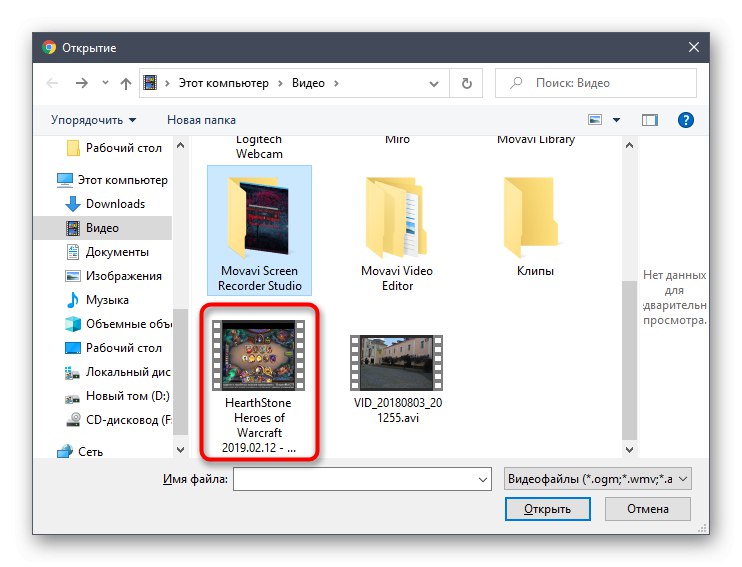Image resolution: width=742 pixels, height=567 pixels.
Task: Click the Back navigation arrow
Action: click(52, 83)
